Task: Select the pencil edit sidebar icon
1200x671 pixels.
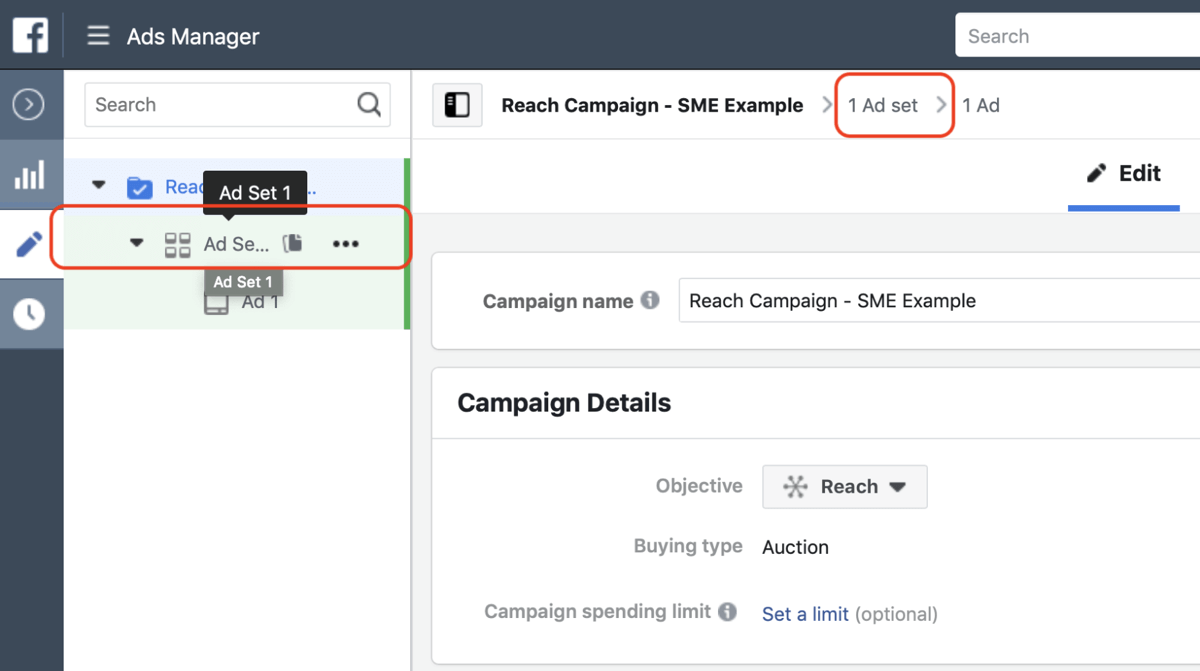Action: (x=29, y=244)
